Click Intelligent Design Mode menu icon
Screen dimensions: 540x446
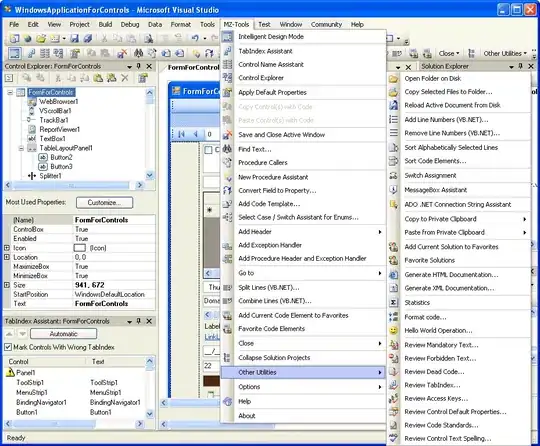[227, 37]
